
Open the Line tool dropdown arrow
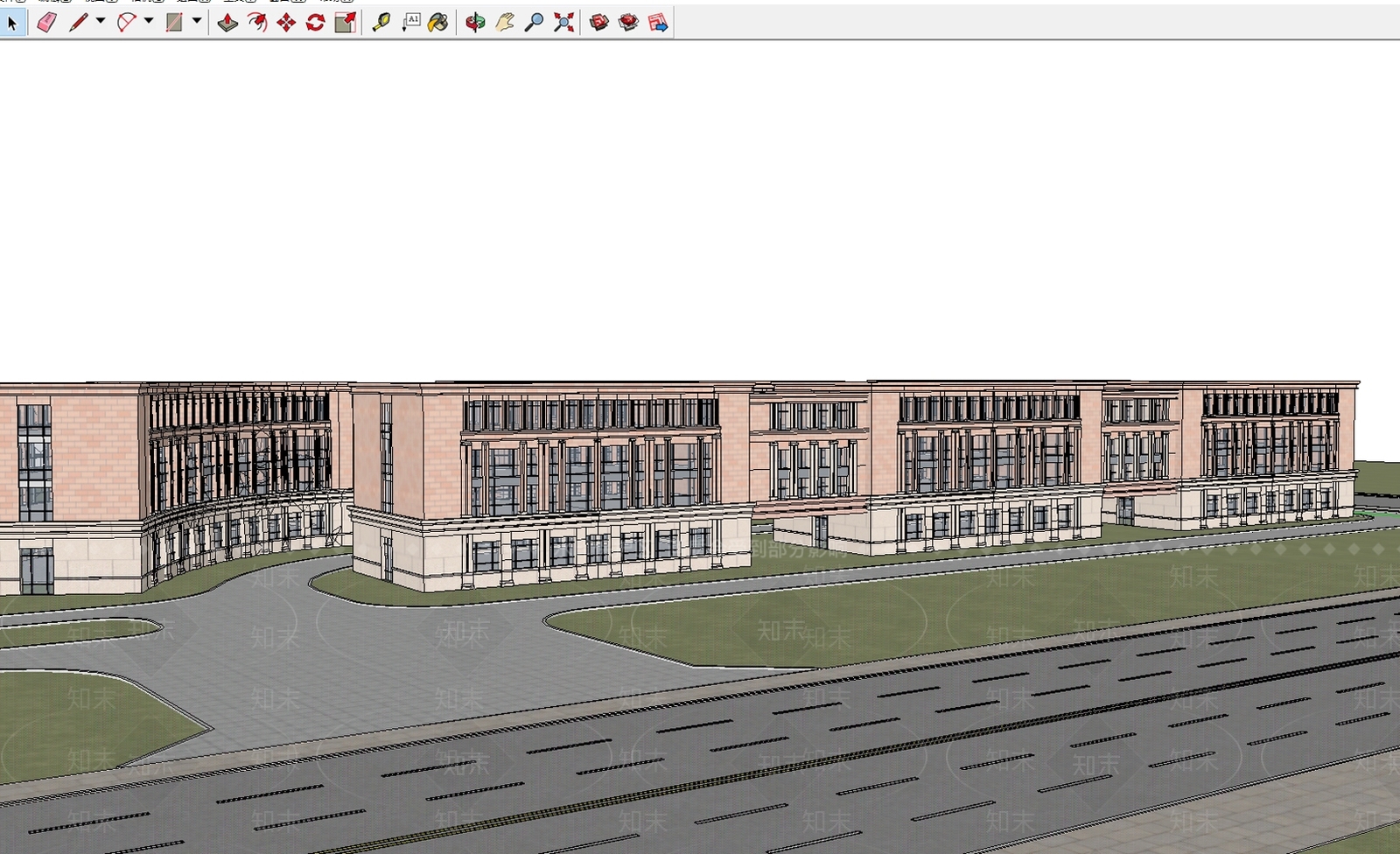[101, 22]
